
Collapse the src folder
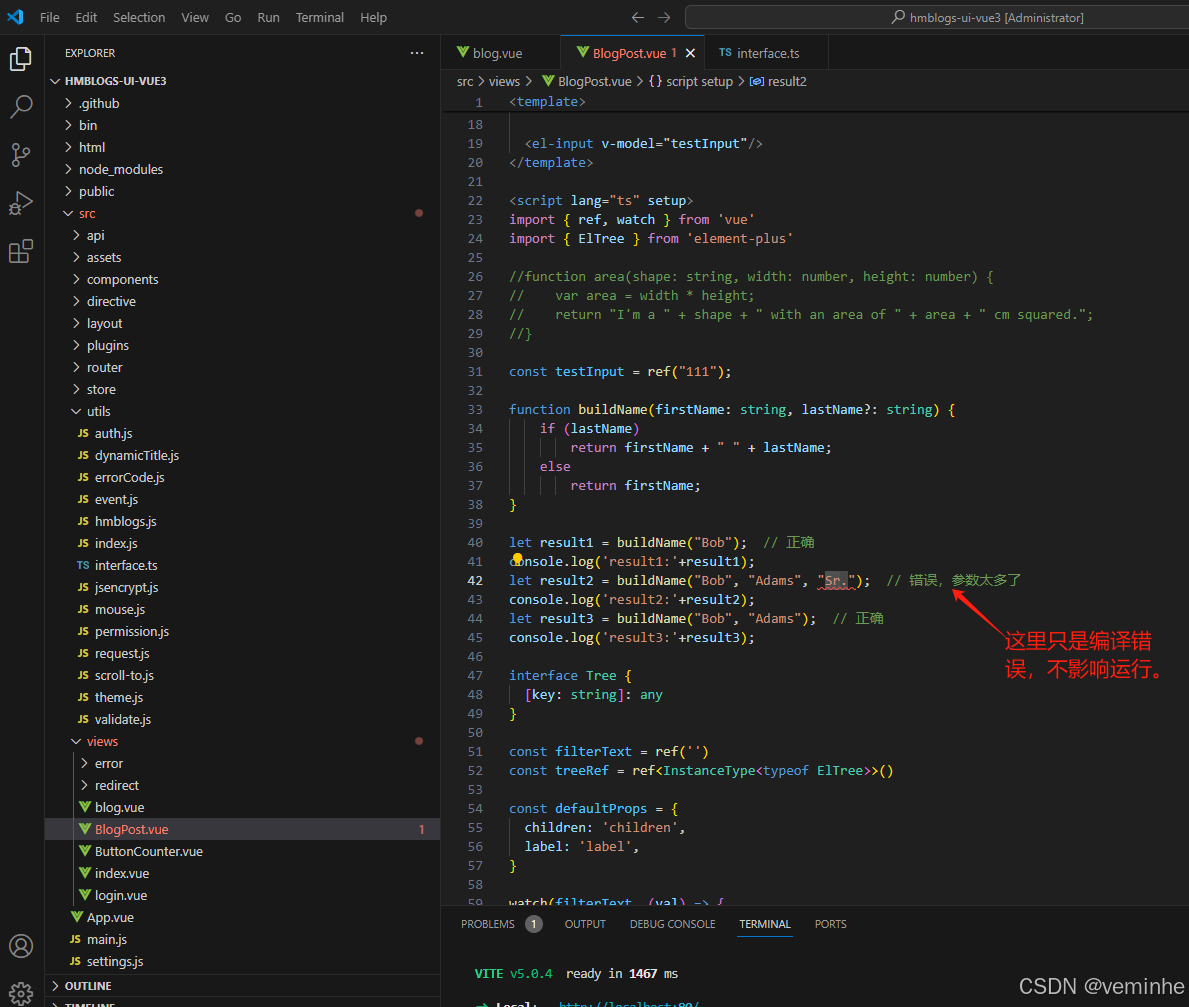pos(243,213)
